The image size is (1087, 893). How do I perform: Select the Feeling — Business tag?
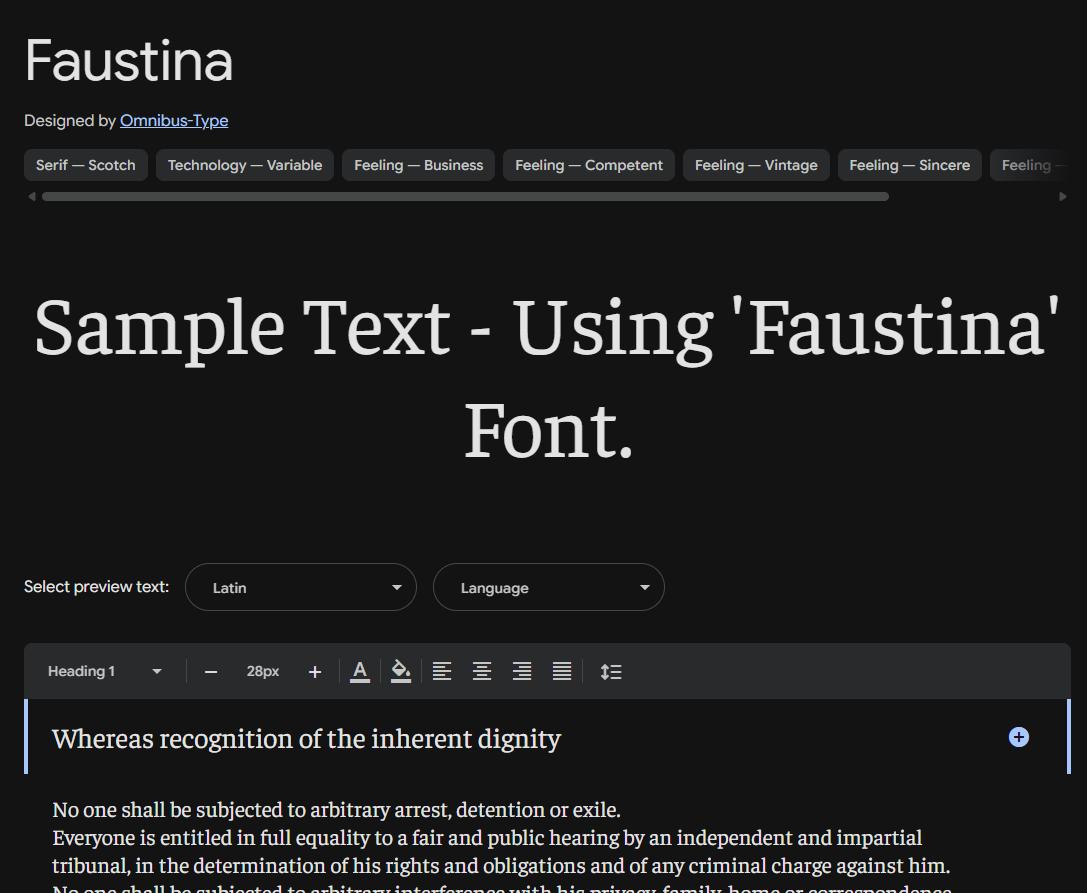click(419, 165)
